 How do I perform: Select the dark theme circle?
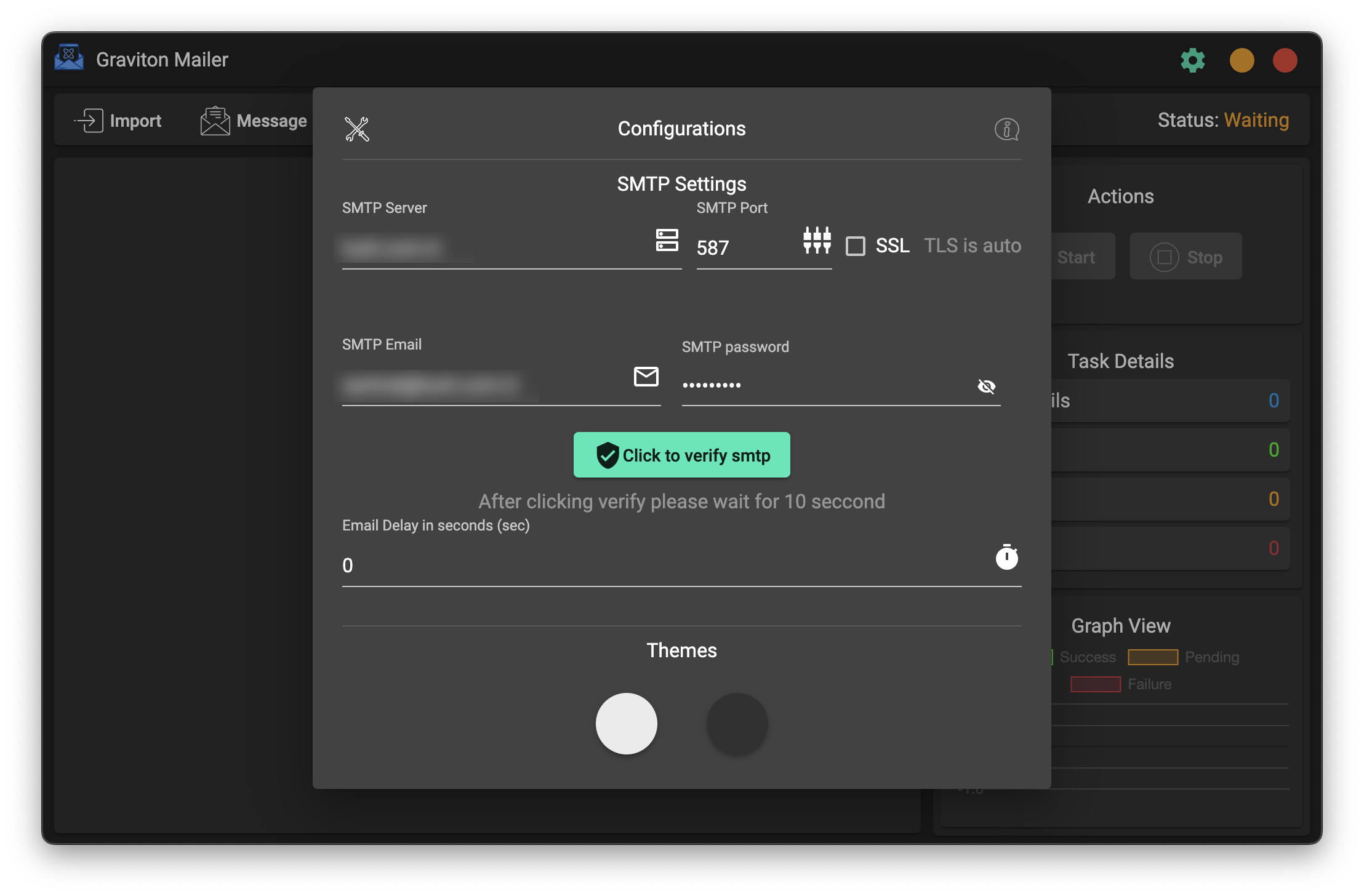[x=737, y=724]
